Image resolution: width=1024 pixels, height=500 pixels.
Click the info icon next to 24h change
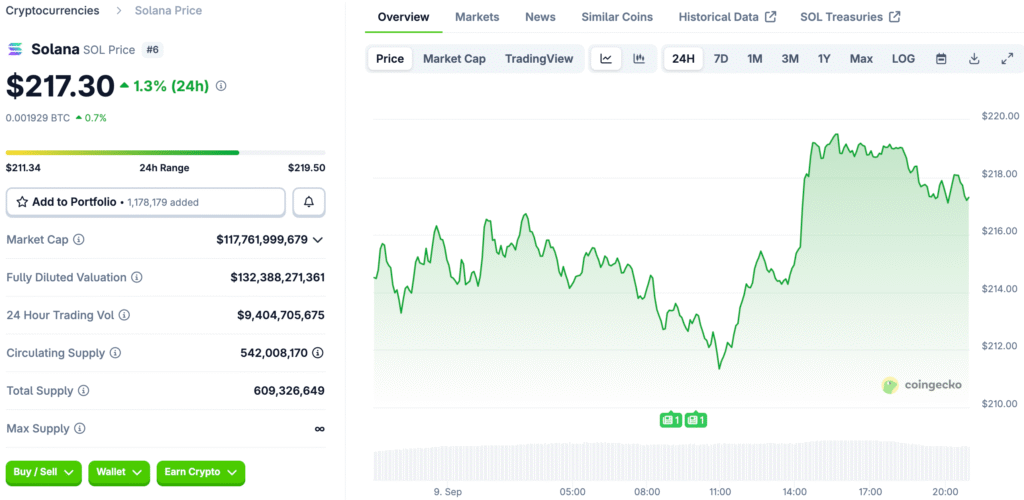221,86
